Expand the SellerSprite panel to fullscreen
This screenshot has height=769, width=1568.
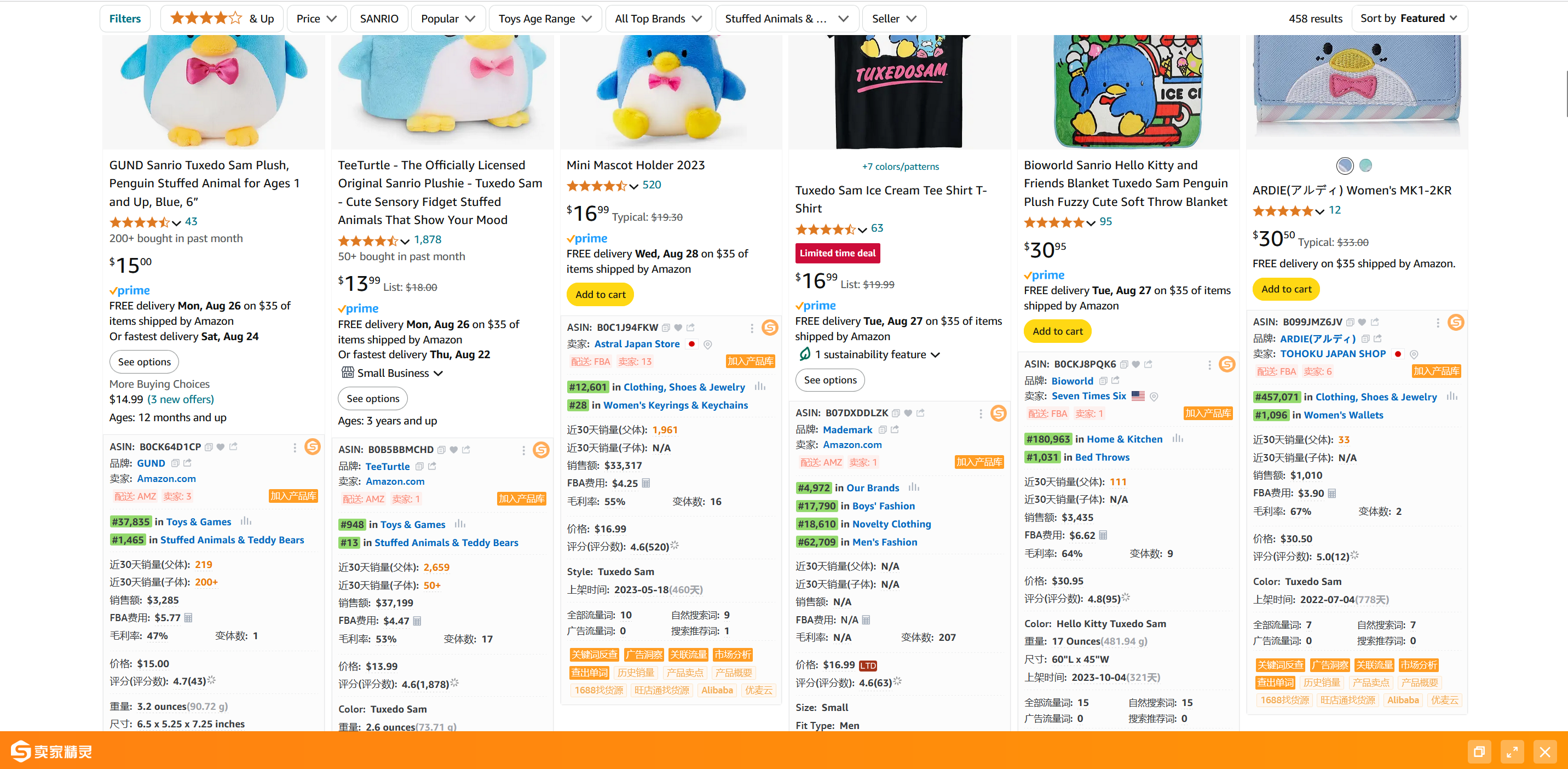coord(1512,752)
